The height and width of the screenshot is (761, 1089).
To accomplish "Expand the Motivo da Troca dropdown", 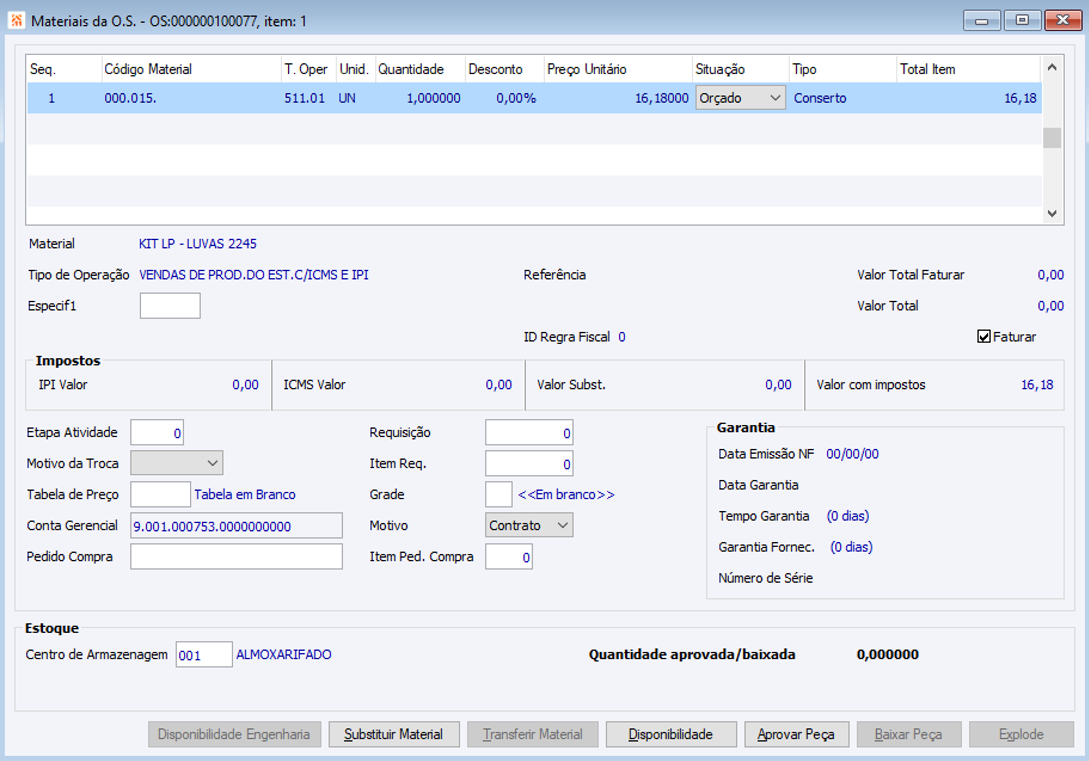I will [x=177, y=463].
